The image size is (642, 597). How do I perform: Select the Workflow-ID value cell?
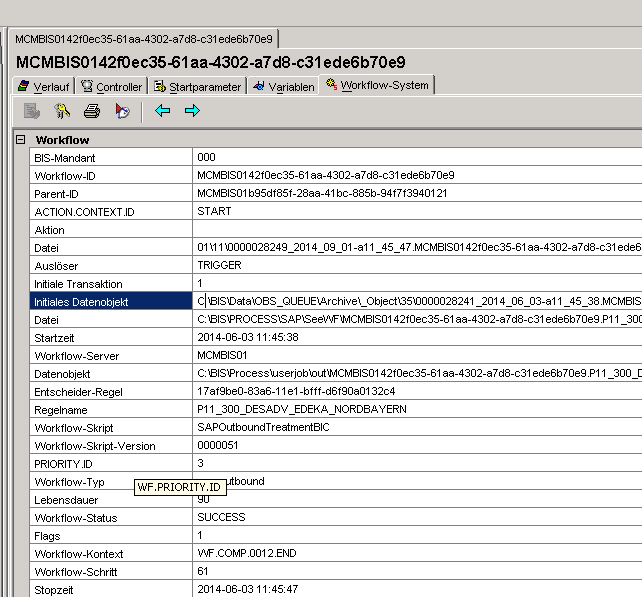click(x=417, y=175)
